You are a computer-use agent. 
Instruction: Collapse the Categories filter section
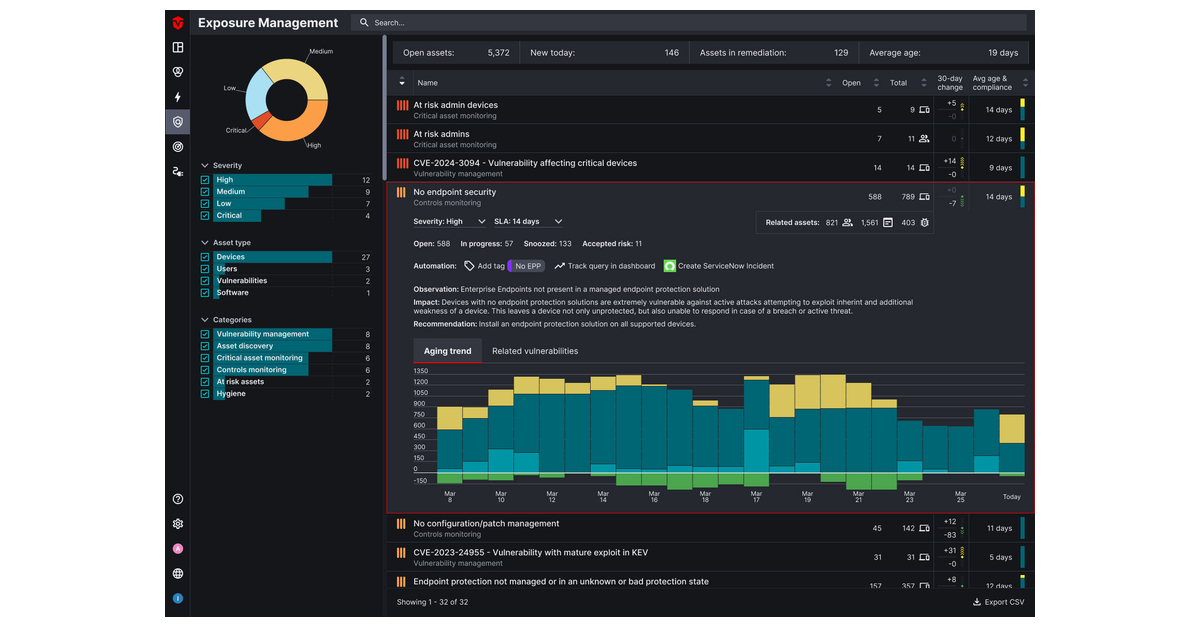pos(205,320)
